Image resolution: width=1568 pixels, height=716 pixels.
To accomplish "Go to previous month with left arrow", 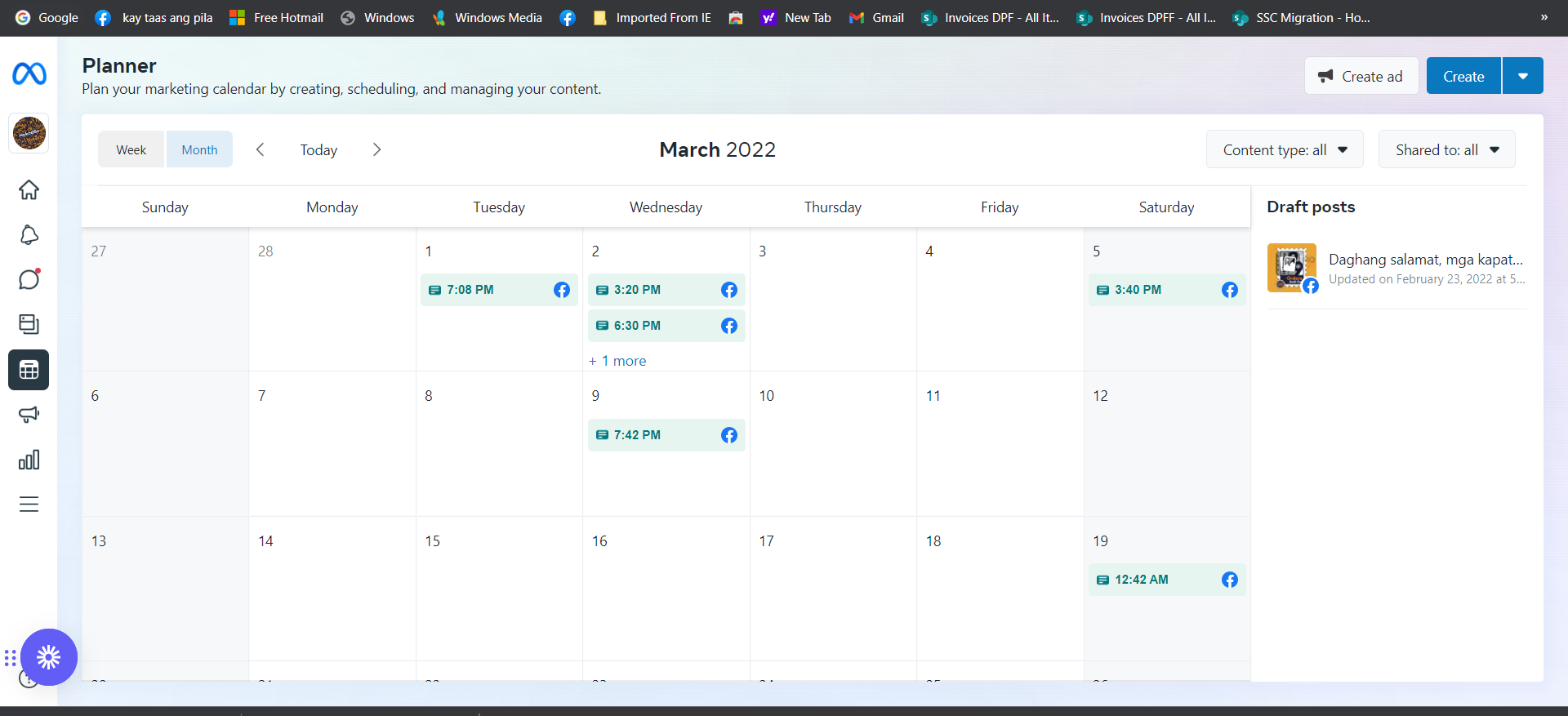I will (261, 149).
